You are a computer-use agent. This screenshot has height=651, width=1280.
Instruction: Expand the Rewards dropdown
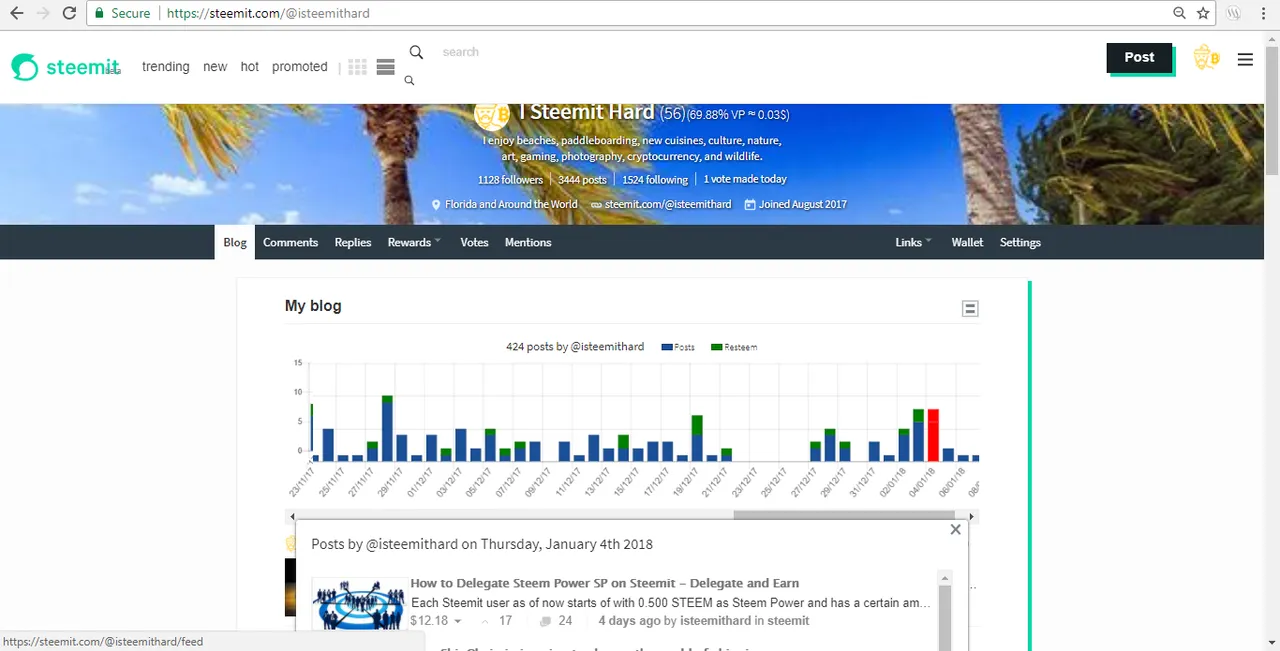pos(414,242)
